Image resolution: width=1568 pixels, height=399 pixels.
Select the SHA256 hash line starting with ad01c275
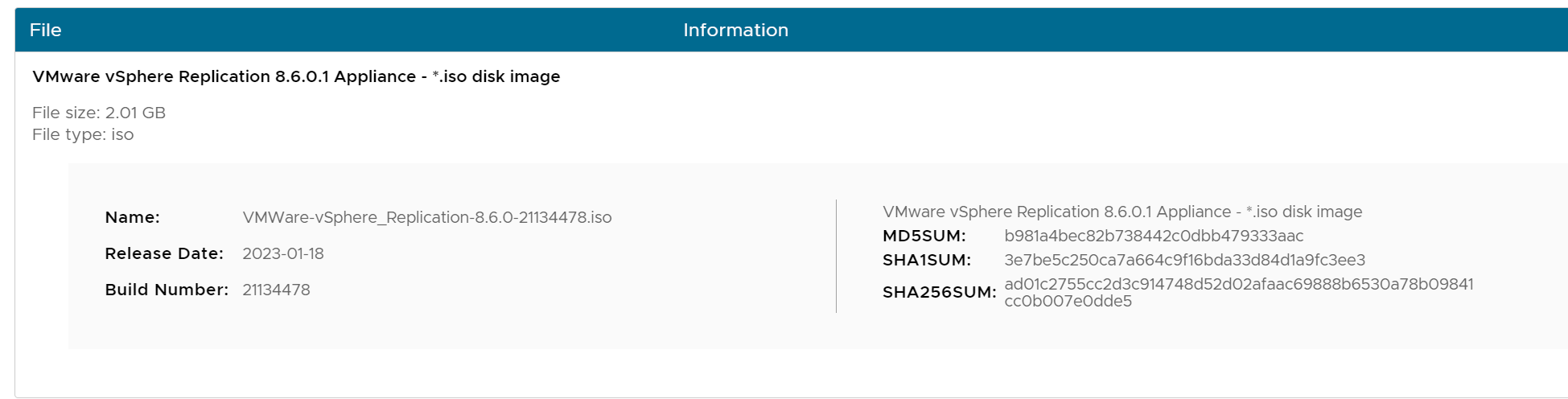(1239, 284)
